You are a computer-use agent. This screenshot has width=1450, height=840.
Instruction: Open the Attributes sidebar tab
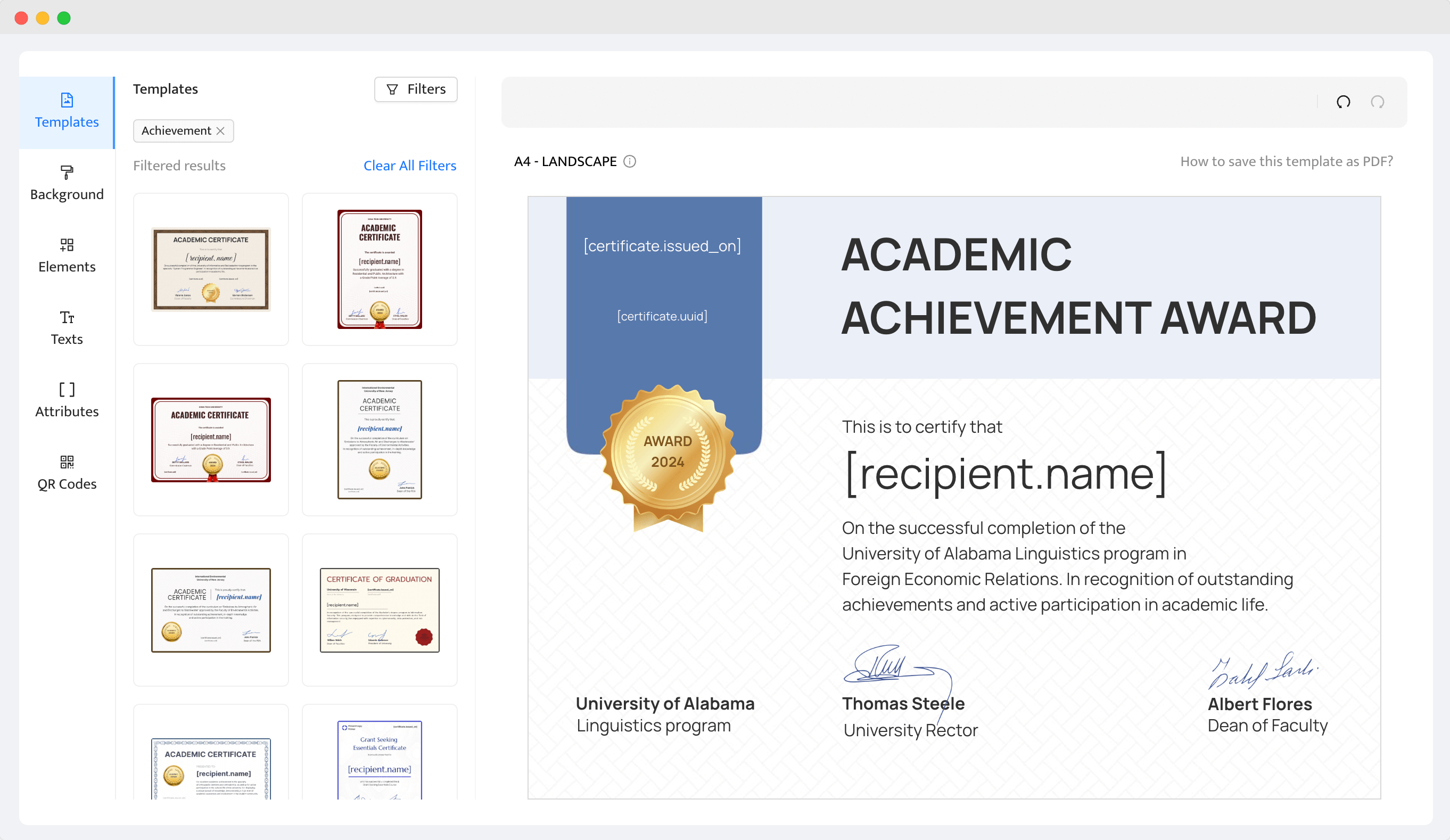tap(67, 401)
